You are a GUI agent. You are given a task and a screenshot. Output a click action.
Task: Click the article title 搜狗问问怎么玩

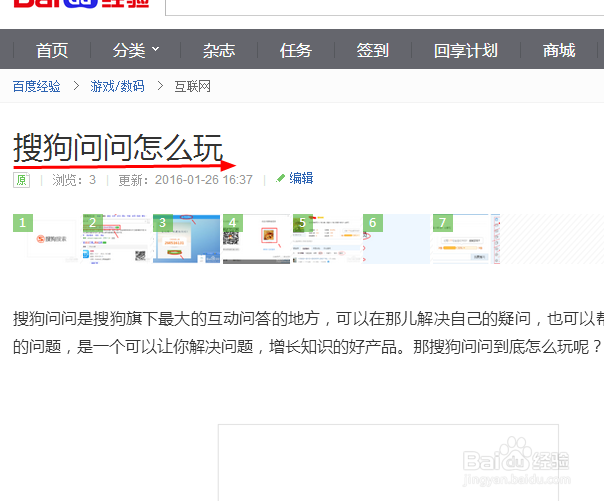pos(118,147)
